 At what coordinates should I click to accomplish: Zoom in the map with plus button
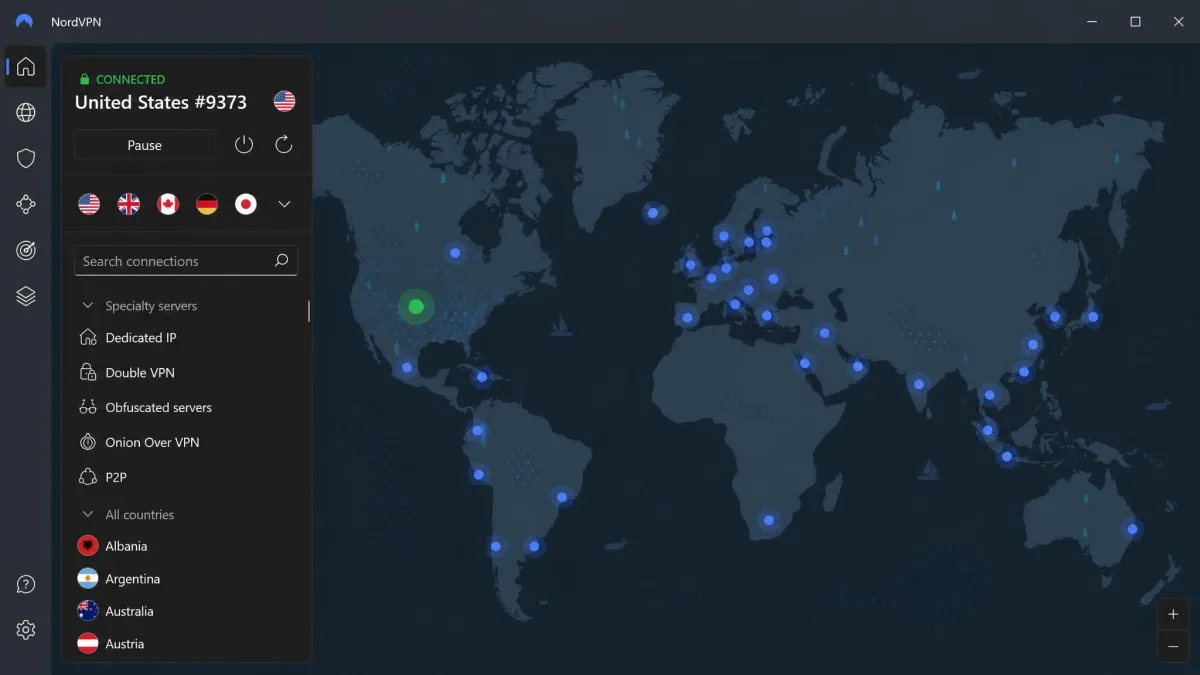[1174, 614]
